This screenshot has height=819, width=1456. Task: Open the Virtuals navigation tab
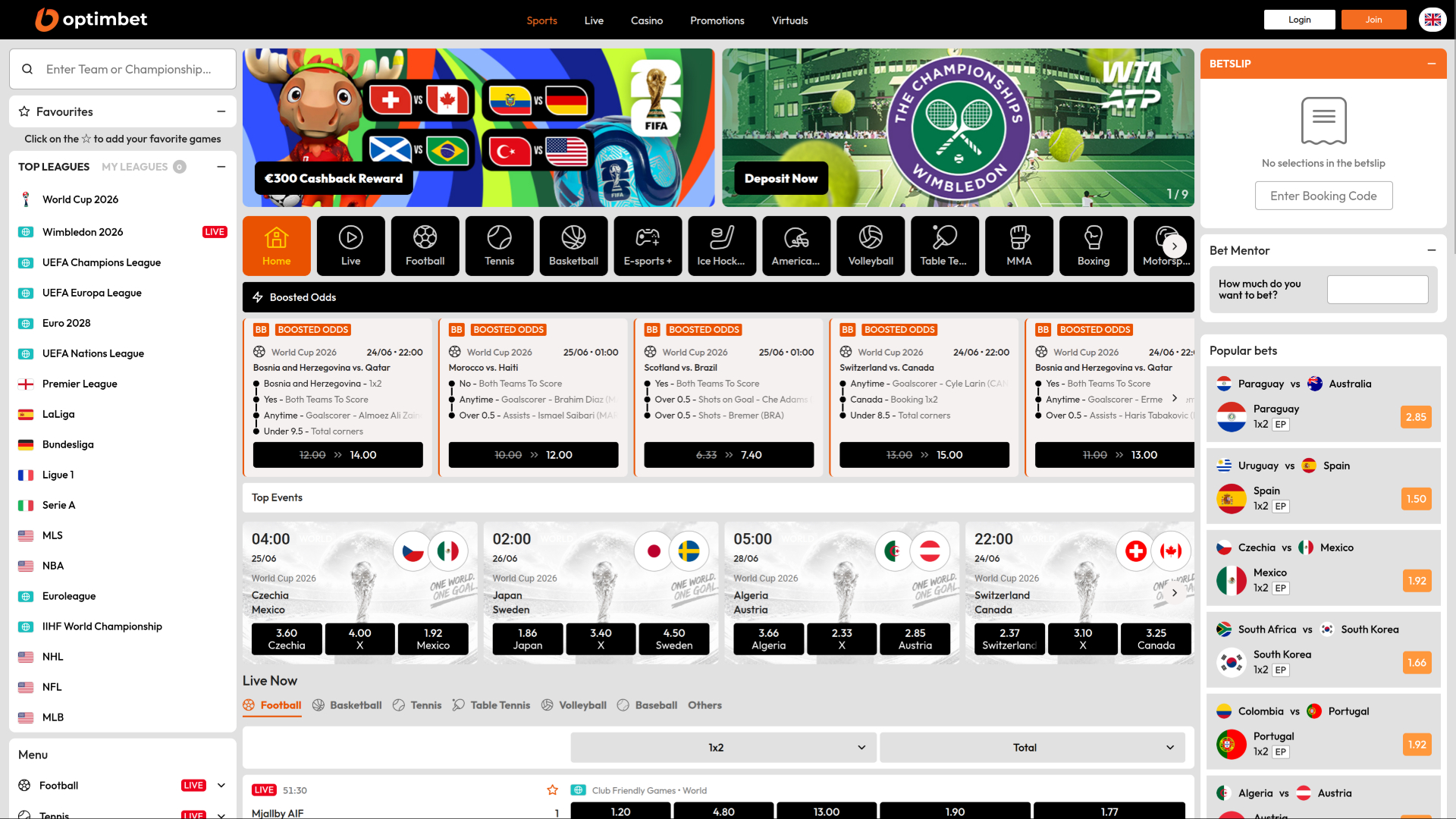789,20
